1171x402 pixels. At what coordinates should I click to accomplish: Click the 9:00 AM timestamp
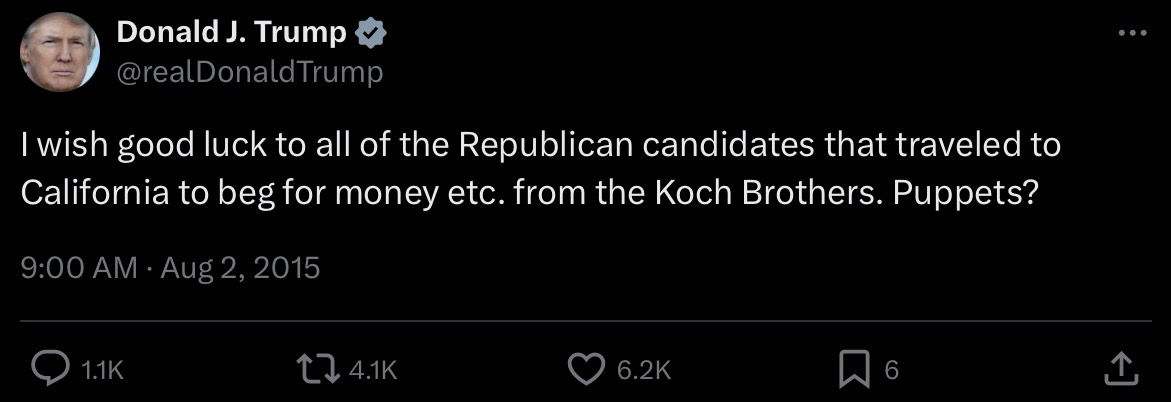[x=78, y=268]
